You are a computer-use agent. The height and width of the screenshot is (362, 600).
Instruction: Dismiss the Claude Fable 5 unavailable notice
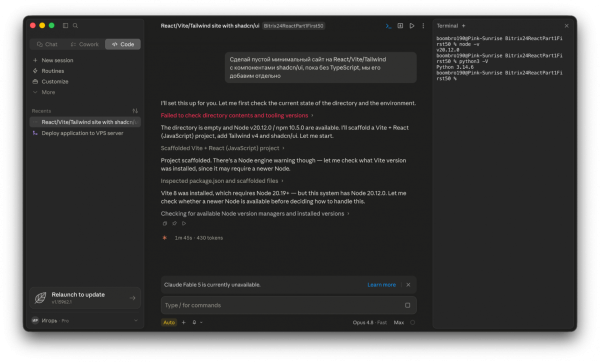point(408,285)
